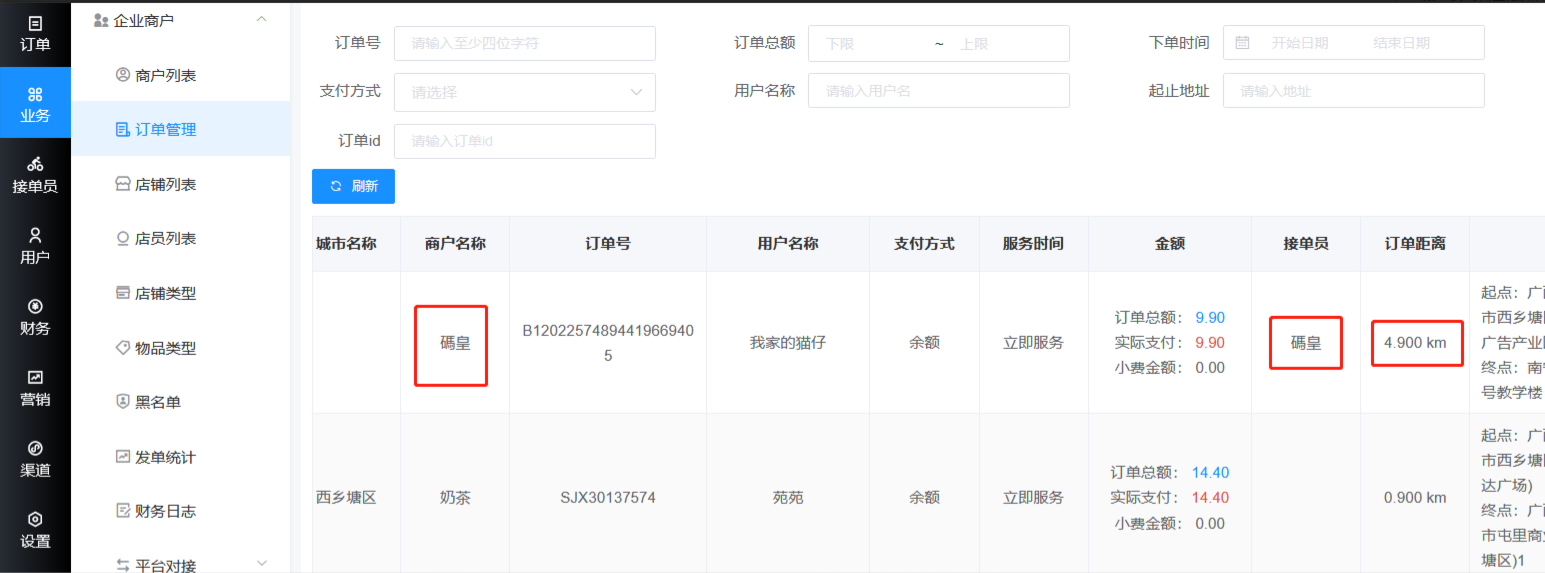This screenshot has height=573, width=1545.
Task: Open 商户列表 in the submenu
Action: click(x=165, y=75)
